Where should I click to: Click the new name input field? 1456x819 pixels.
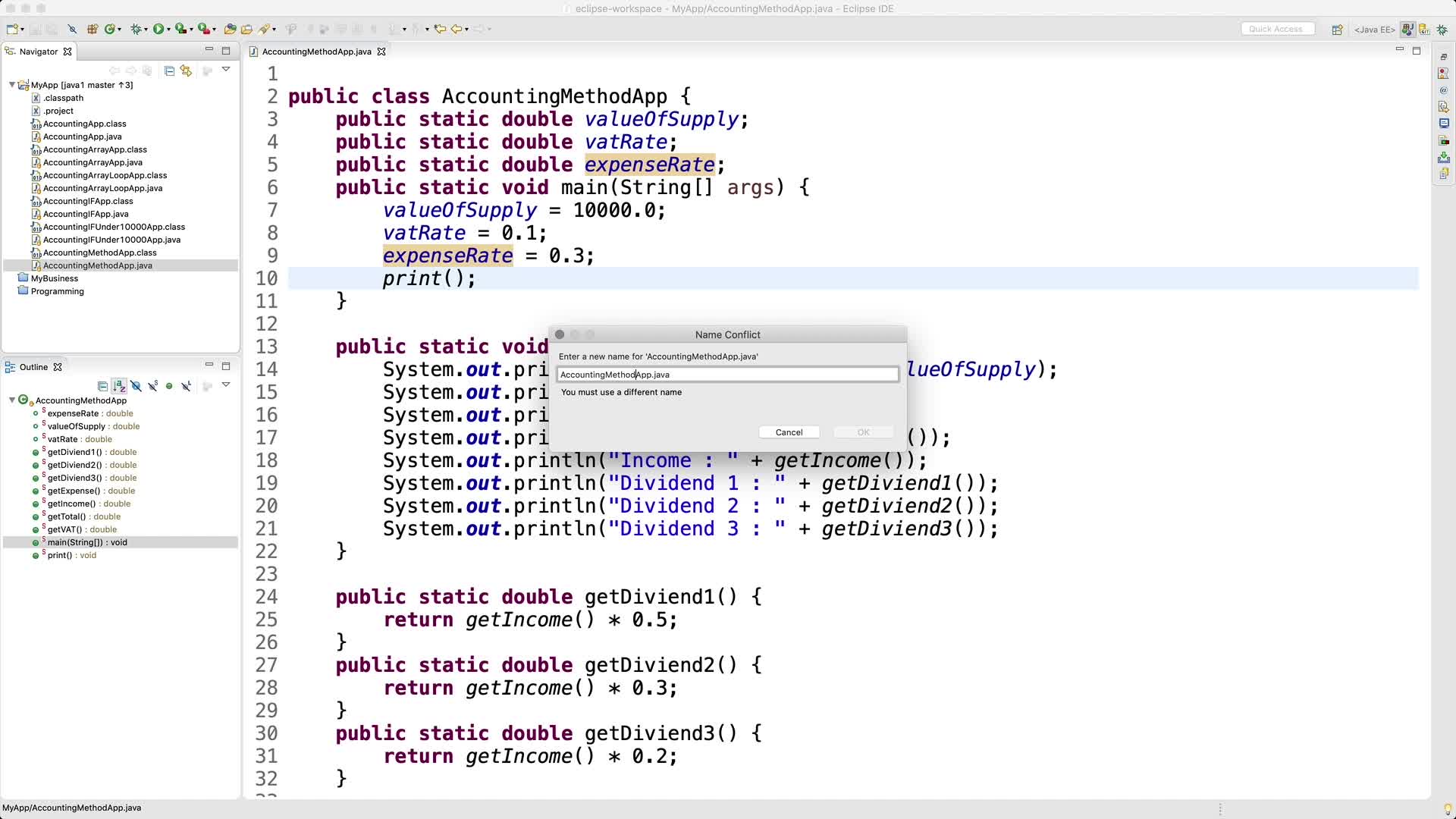[727, 375]
